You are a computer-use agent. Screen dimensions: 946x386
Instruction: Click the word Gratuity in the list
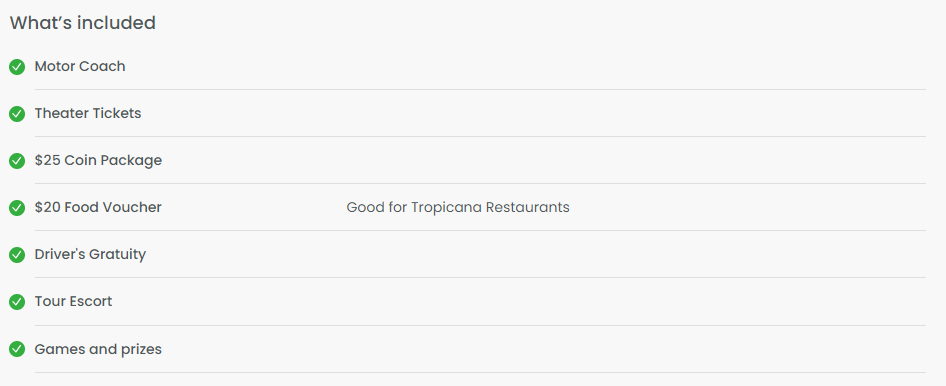[x=118, y=255]
